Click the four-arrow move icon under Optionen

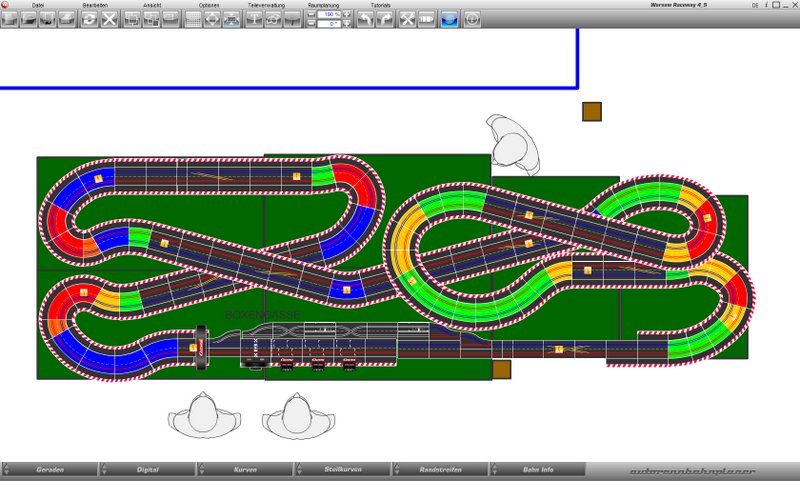[x=212, y=19]
